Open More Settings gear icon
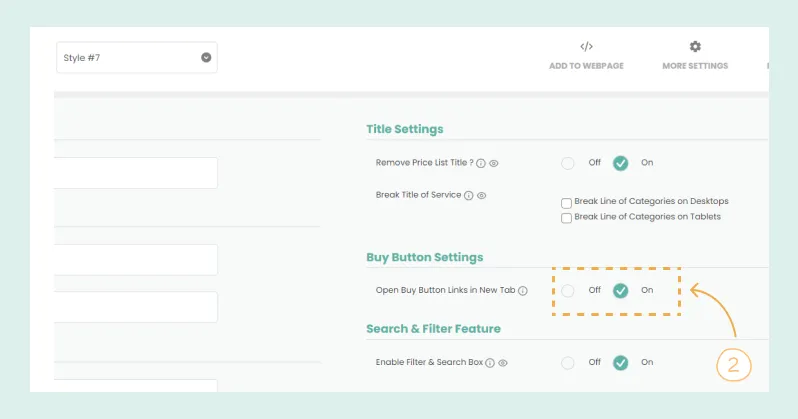 click(x=695, y=46)
